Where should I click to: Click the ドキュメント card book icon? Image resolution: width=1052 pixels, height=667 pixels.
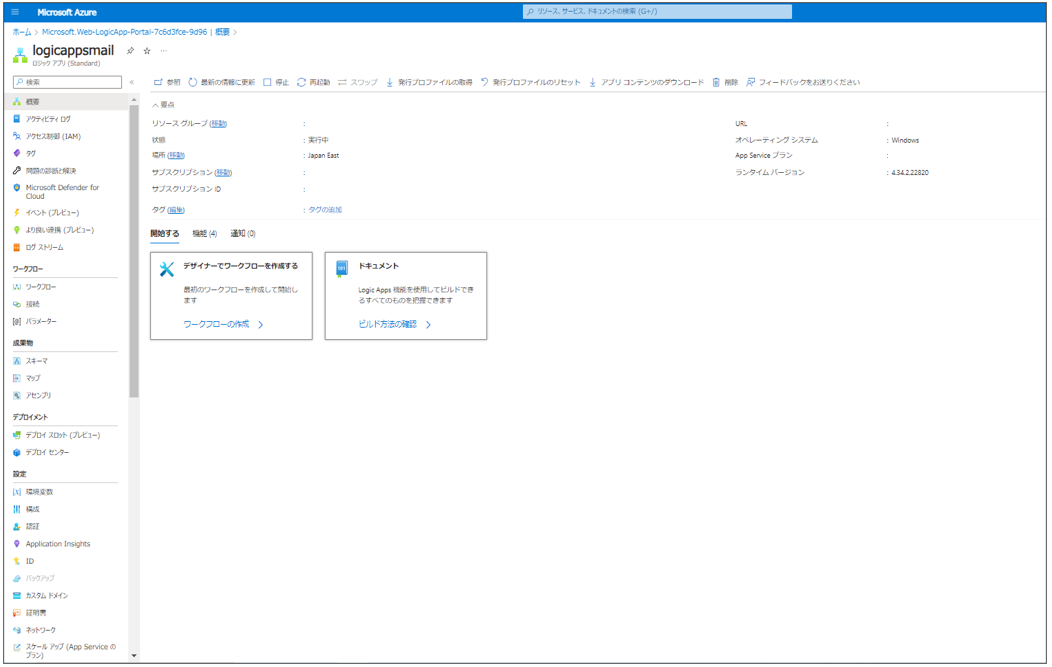pos(342,269)
